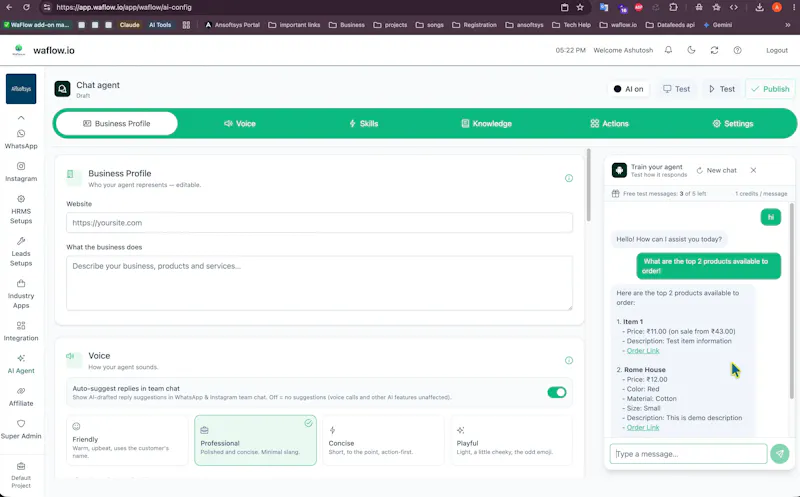This screenshot has height=497, width=800.
Task: Open HRMS Setups in the sidebar
Action: point(21,209)
